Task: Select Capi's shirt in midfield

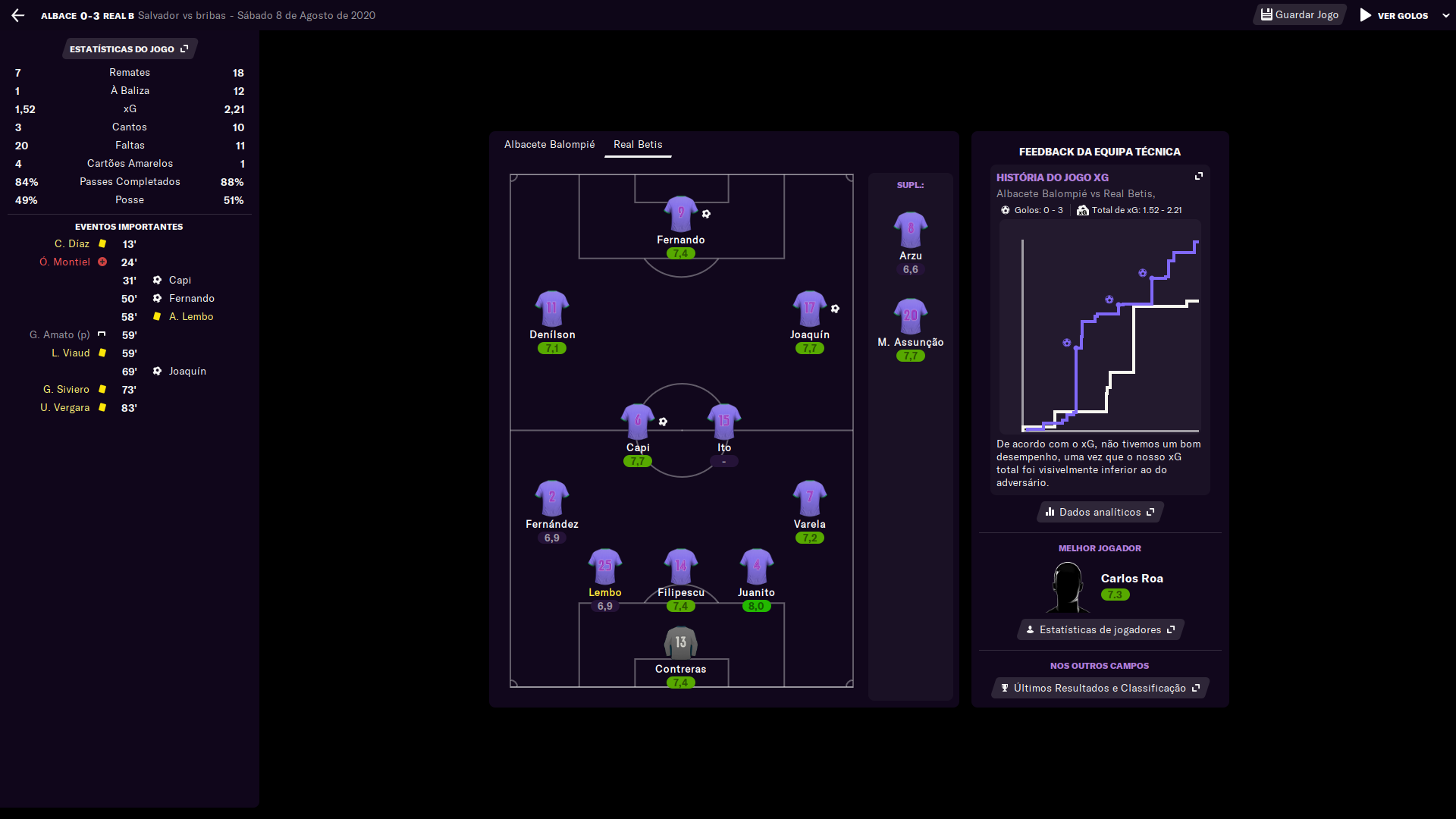Action: point(637,421)
